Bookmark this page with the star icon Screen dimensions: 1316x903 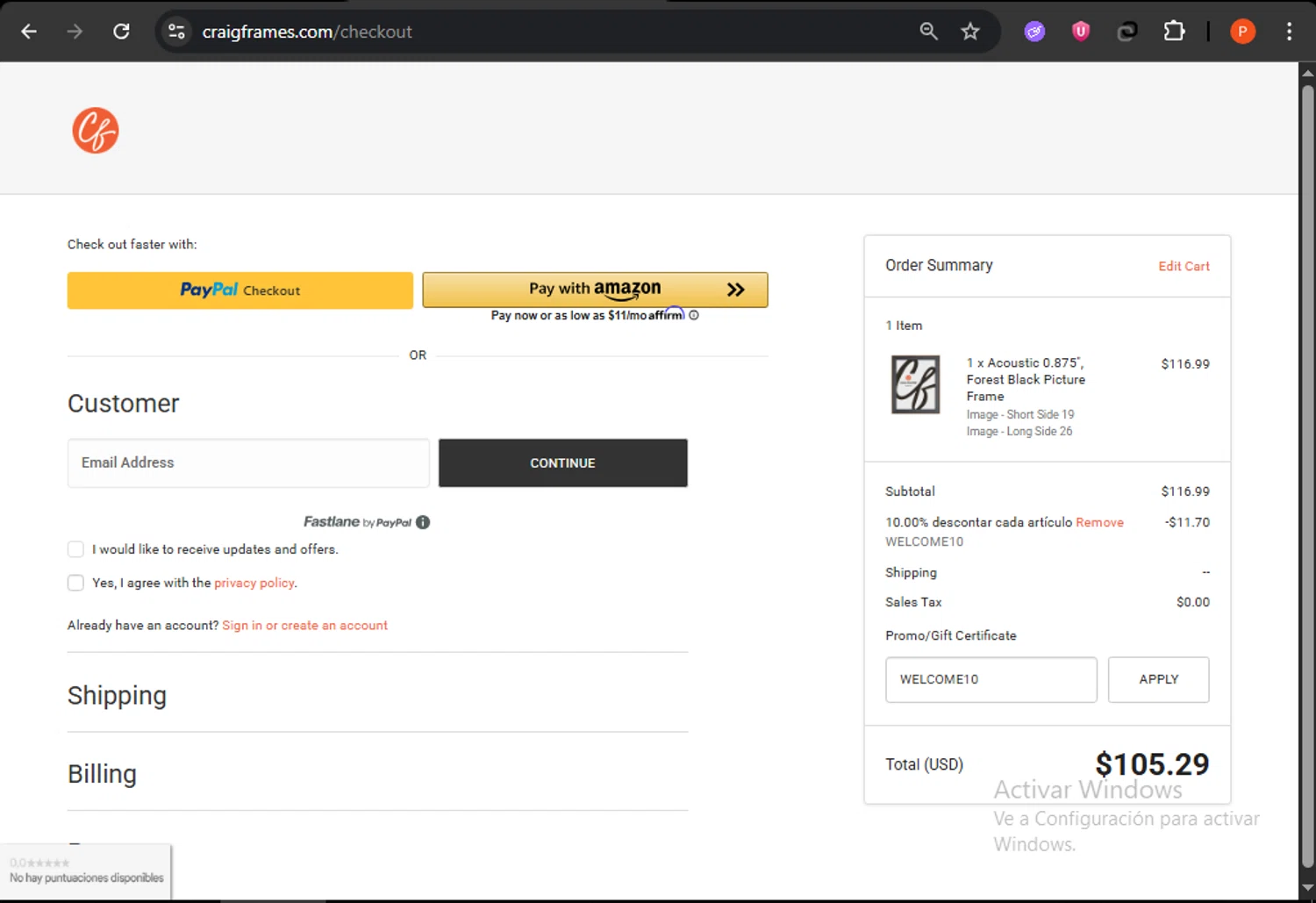pos(970,32)
